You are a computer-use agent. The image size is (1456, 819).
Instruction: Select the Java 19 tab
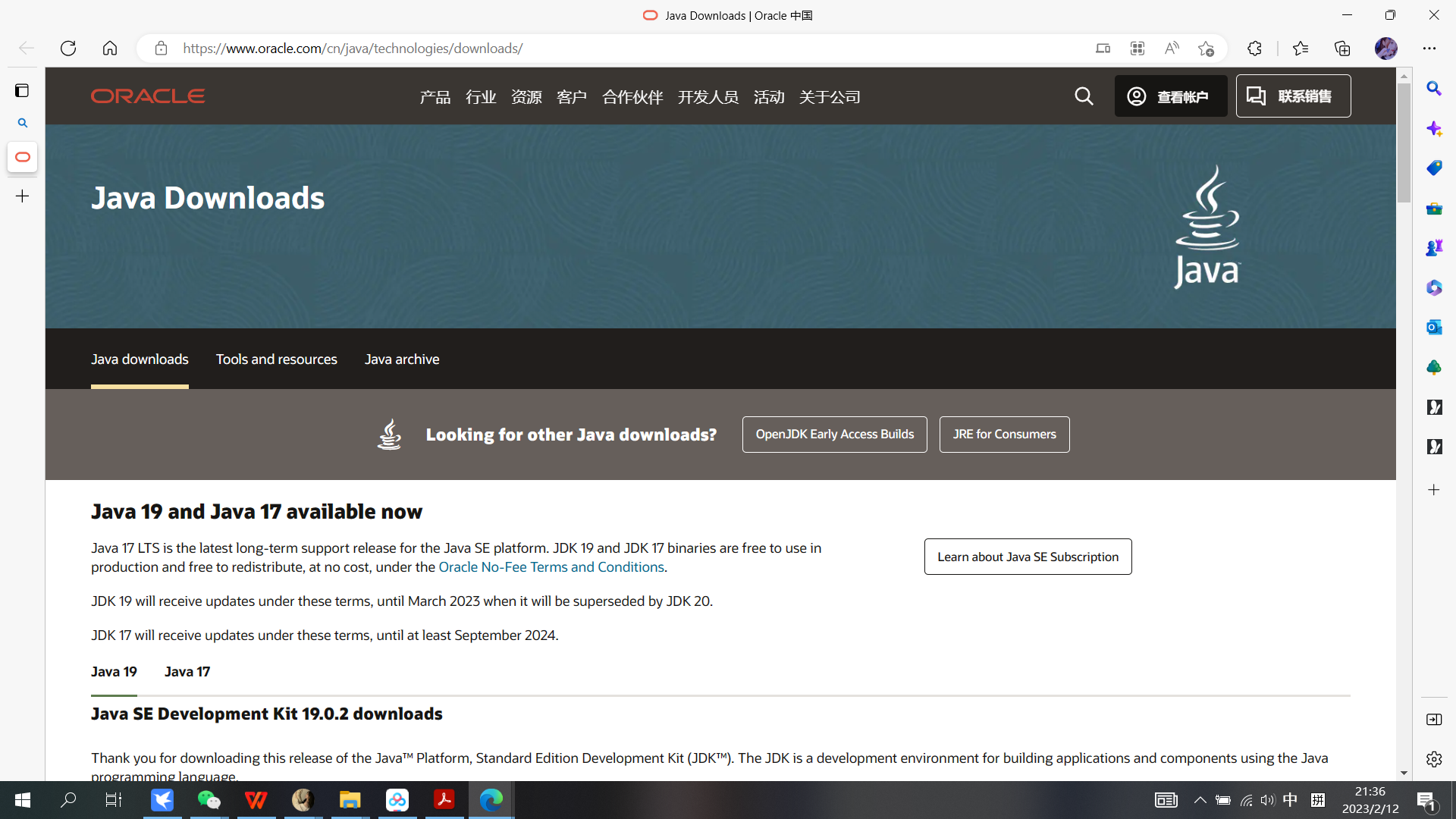point(114,672)
